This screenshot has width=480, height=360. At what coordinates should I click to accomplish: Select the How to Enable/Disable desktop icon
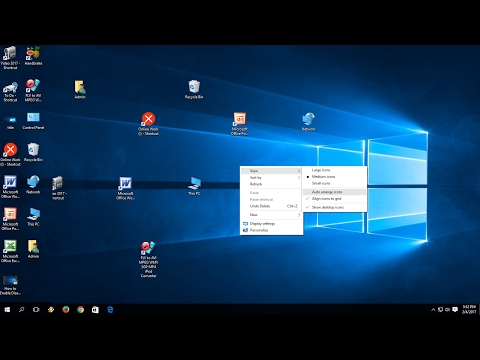point(10,285)
